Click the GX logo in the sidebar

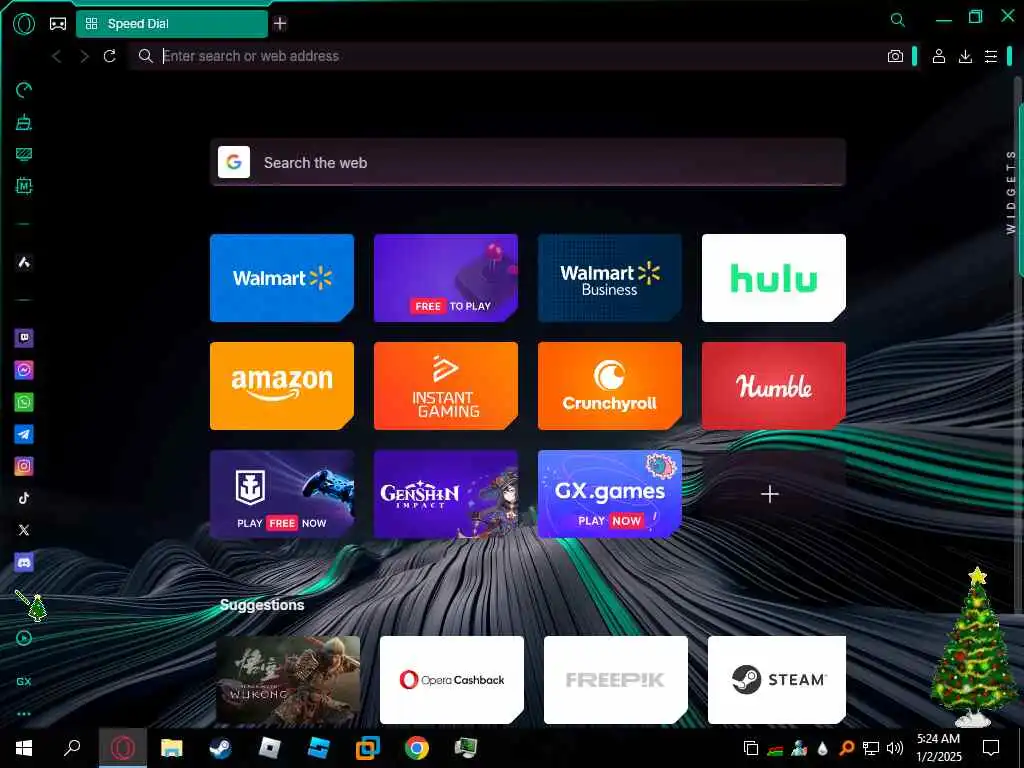(x=24, y=681)
